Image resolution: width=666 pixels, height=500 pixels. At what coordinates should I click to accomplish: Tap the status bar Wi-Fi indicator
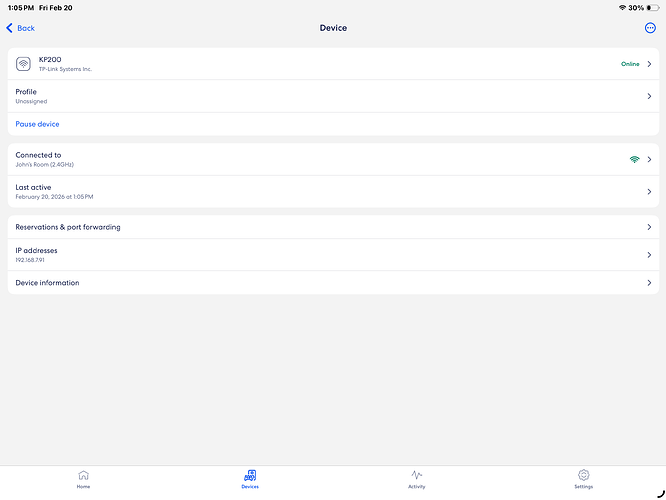[x=622, y=8]
